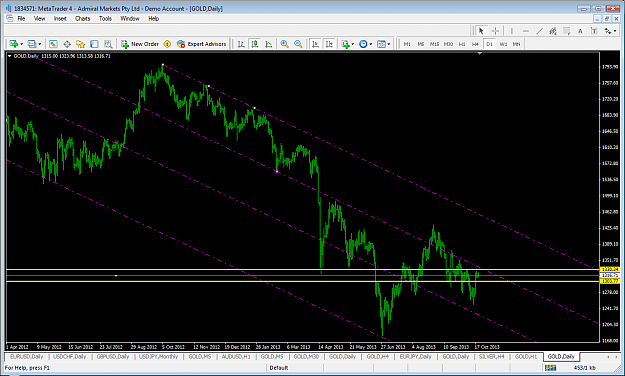The image size is (625, 376).
Task: Open the Arrows objects dropdown arrow
Action: 615,31
